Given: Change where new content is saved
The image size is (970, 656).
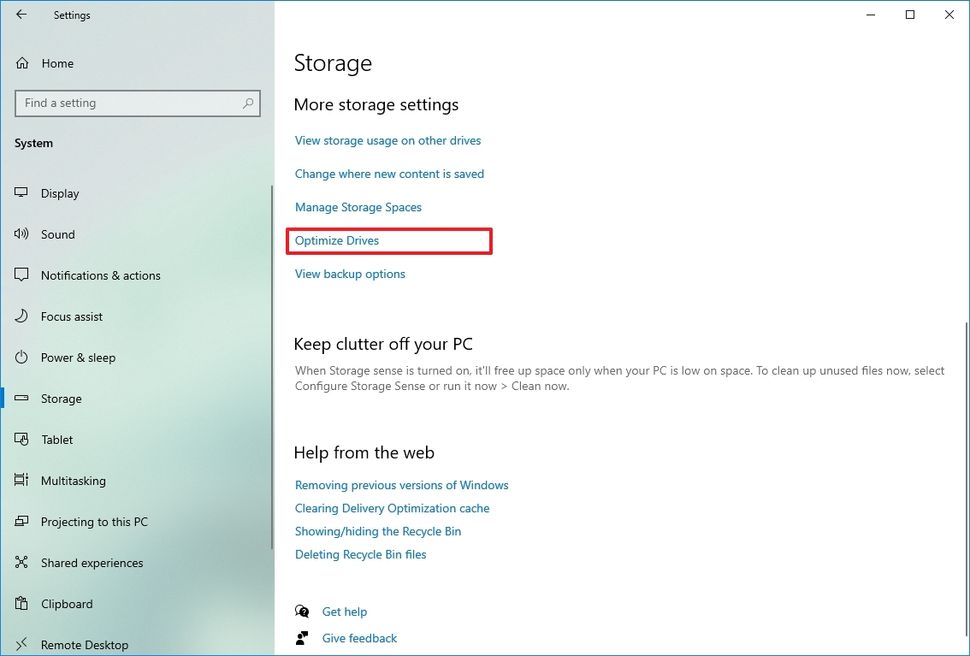Looking at the screenshot, I should 389,173.
